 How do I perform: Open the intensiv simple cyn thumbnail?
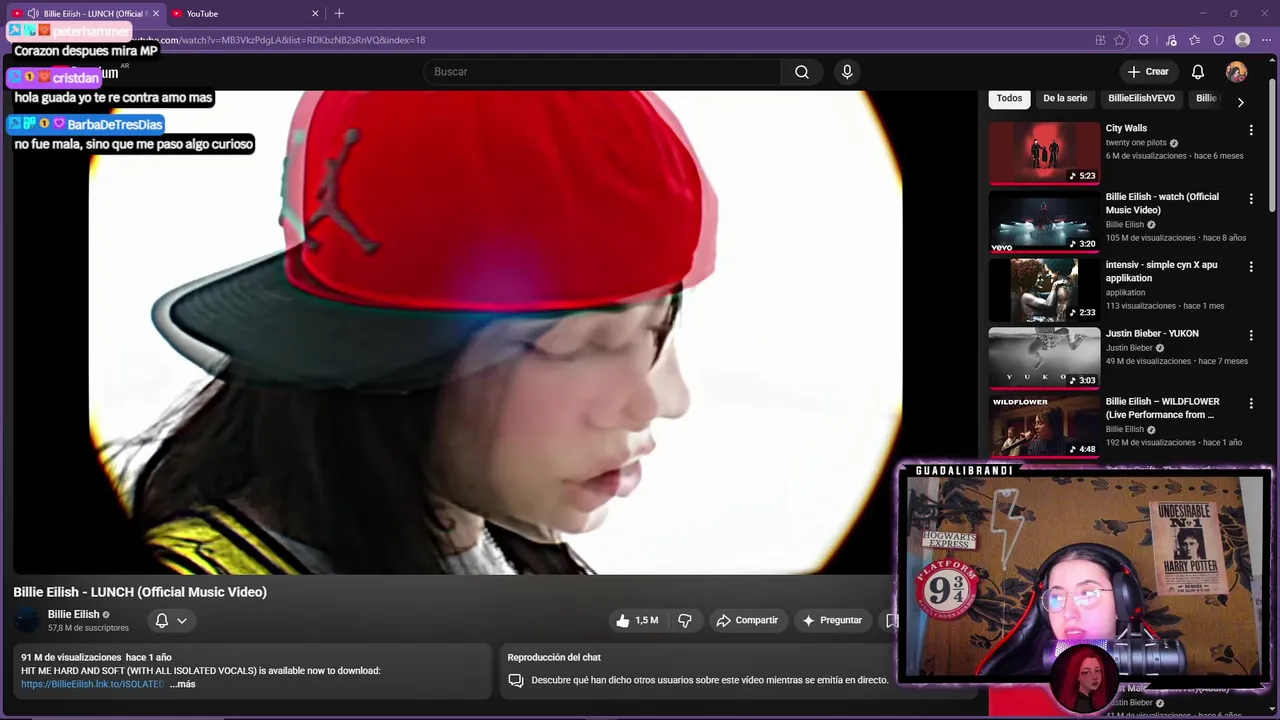click(x=1044, y=289)
